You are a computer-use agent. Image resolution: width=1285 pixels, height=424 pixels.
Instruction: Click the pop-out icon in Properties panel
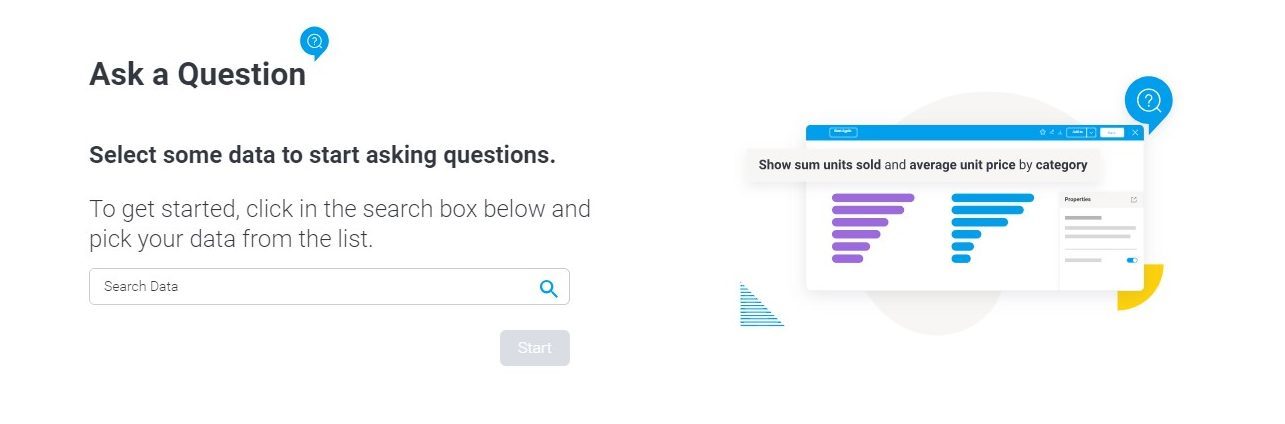pyautogui.click(x=1133, y=200)
